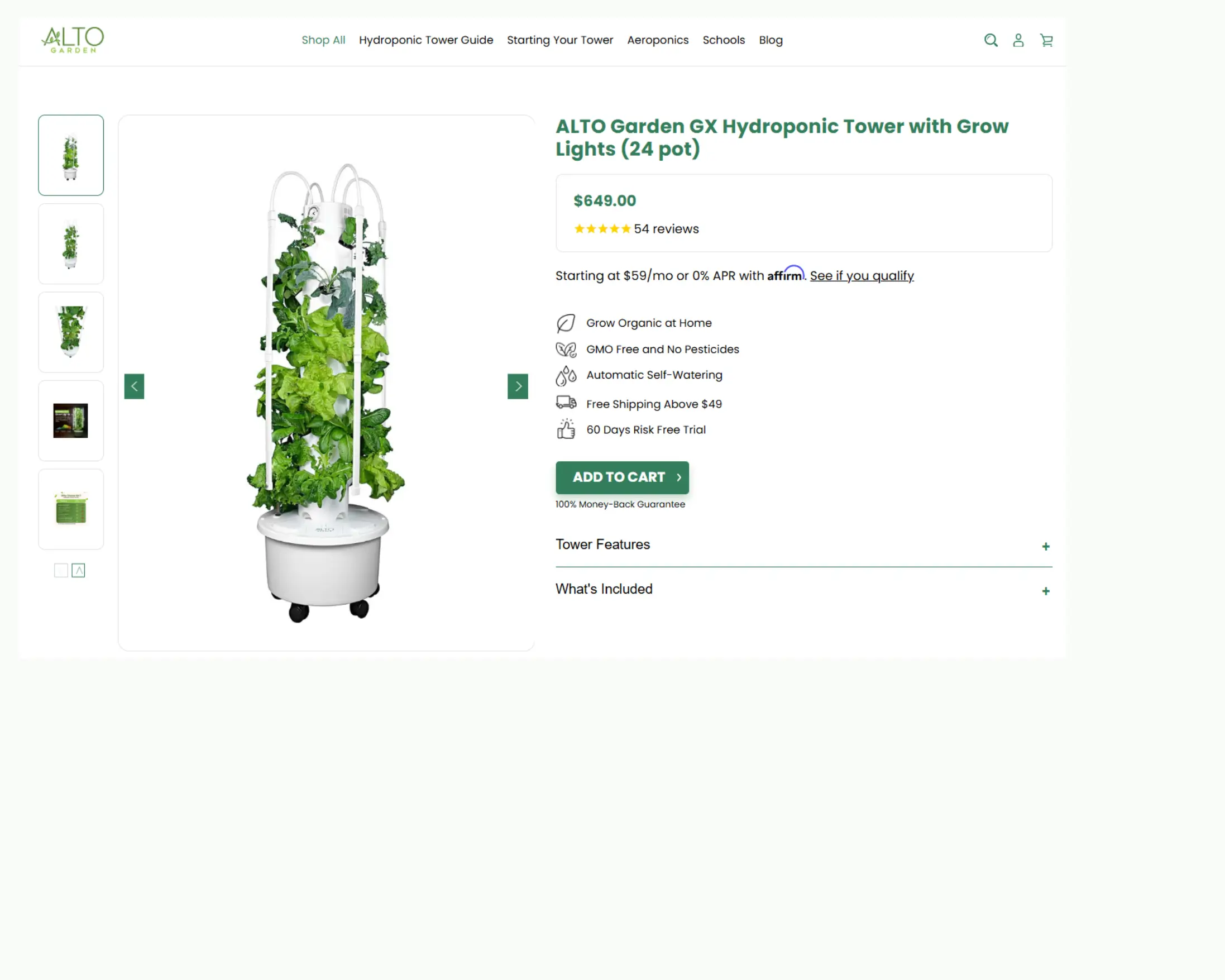Click the thumbnail scroll-down arrow box
The width and height of the screenshot is (1225, 980).
(61, 570)
